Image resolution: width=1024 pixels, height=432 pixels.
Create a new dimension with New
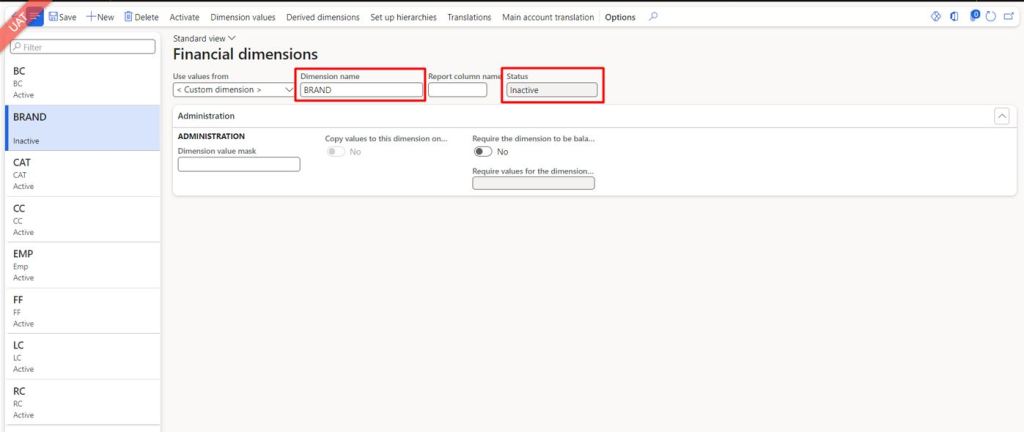(x=100, y=17)
